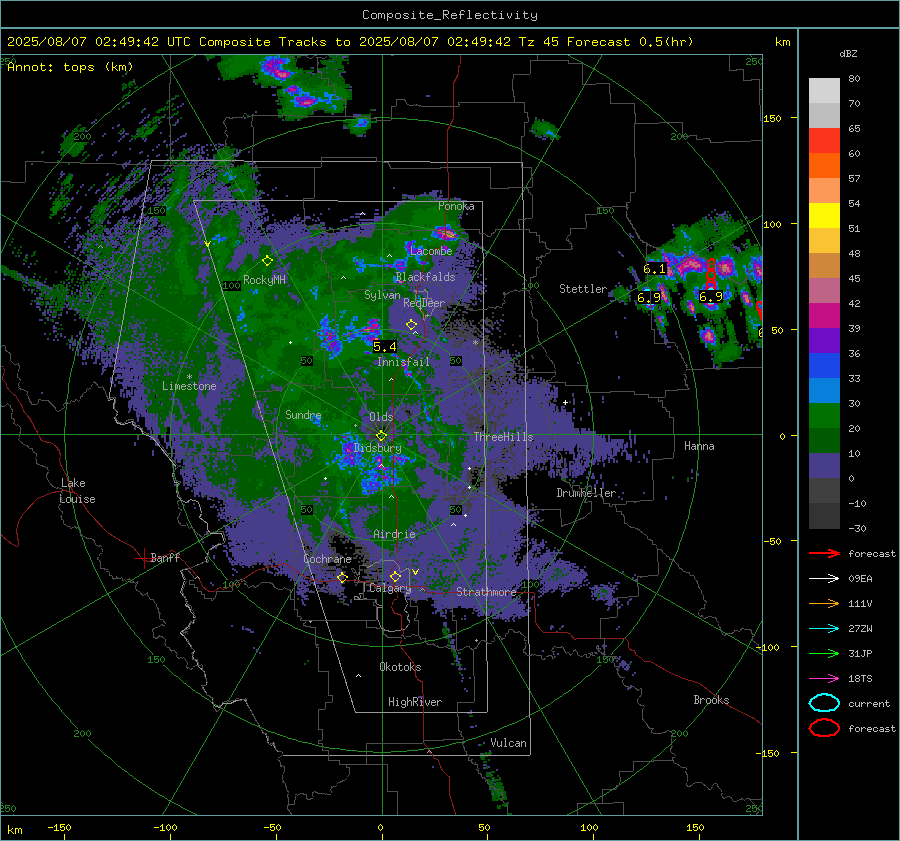Image resolution: width=900 pixels, height=841 pixels.
Task: Click the Calgary city label
Action: tap(390, 588)
